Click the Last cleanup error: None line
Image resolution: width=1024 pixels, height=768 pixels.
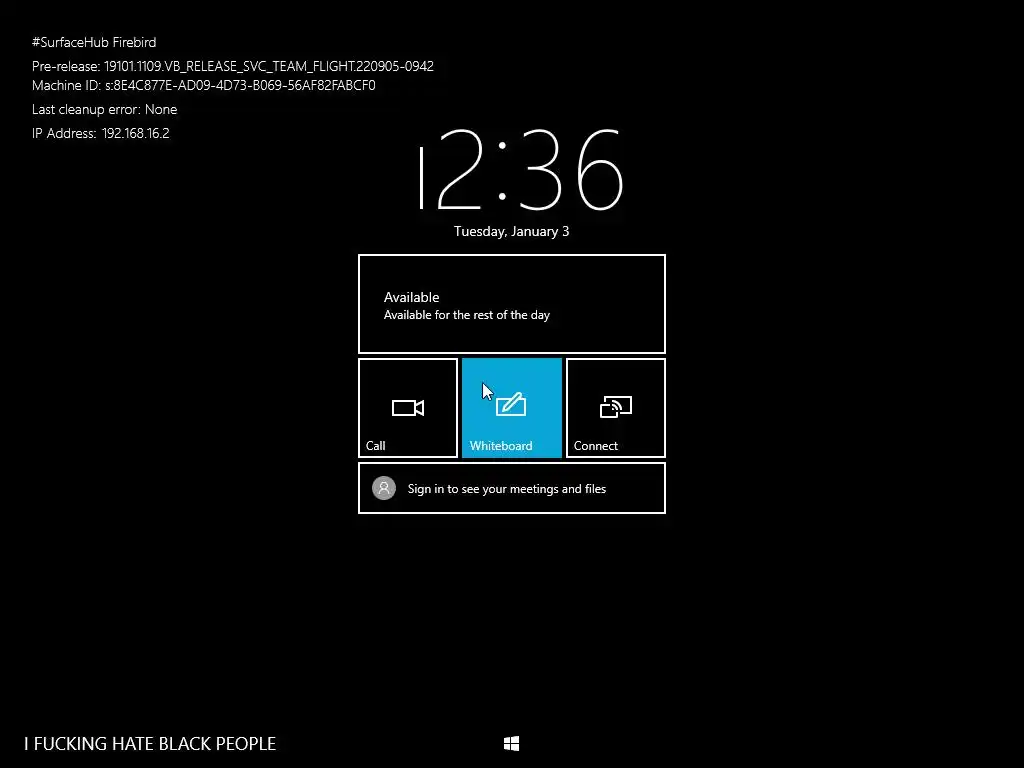[104, 109]
